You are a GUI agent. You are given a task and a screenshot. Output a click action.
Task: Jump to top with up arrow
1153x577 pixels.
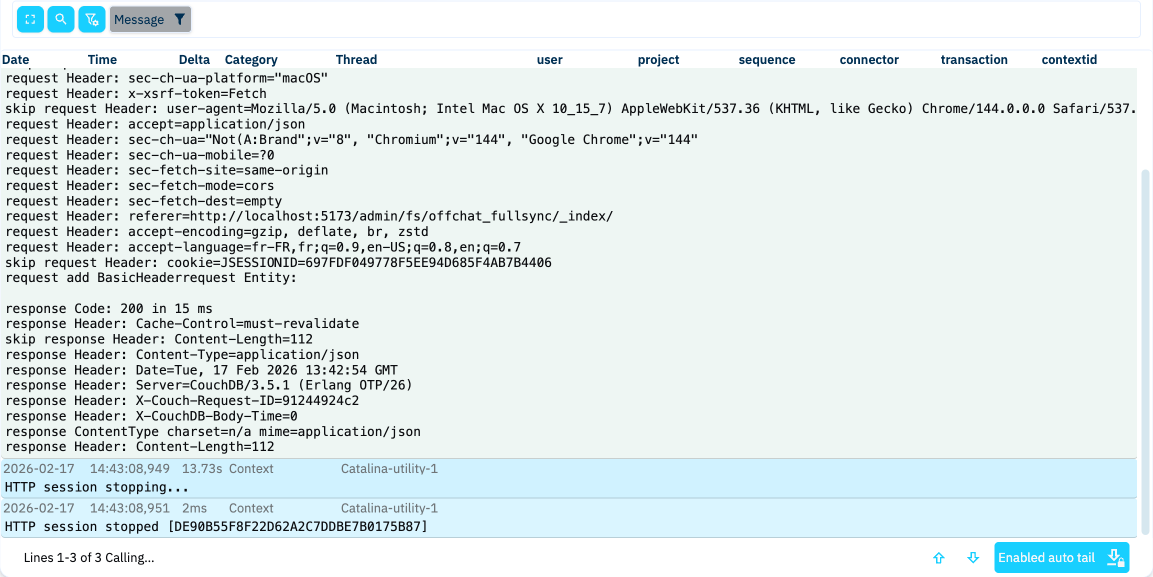[x=938, y=558]
